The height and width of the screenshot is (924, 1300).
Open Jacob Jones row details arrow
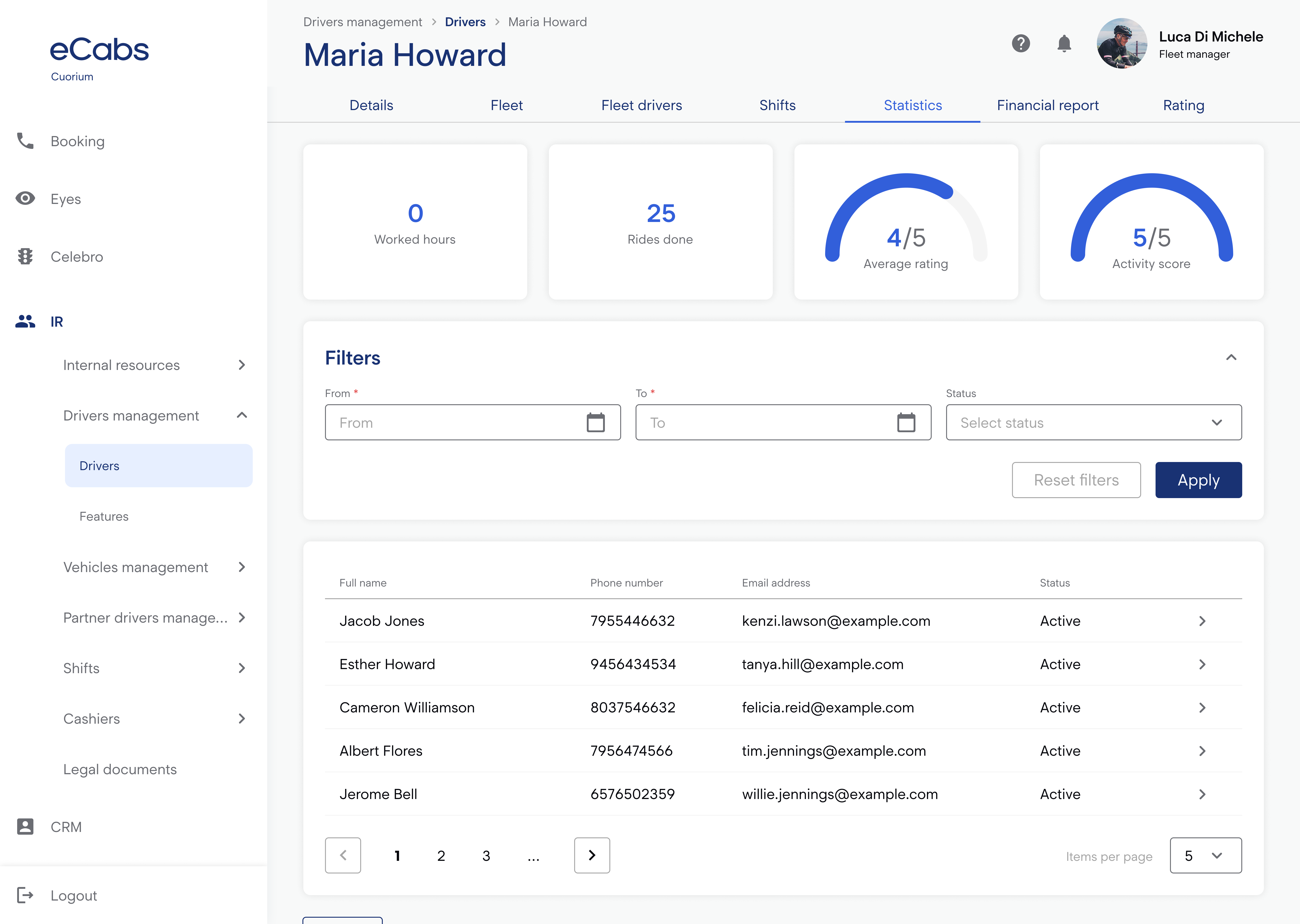(x=1202, y=621)
